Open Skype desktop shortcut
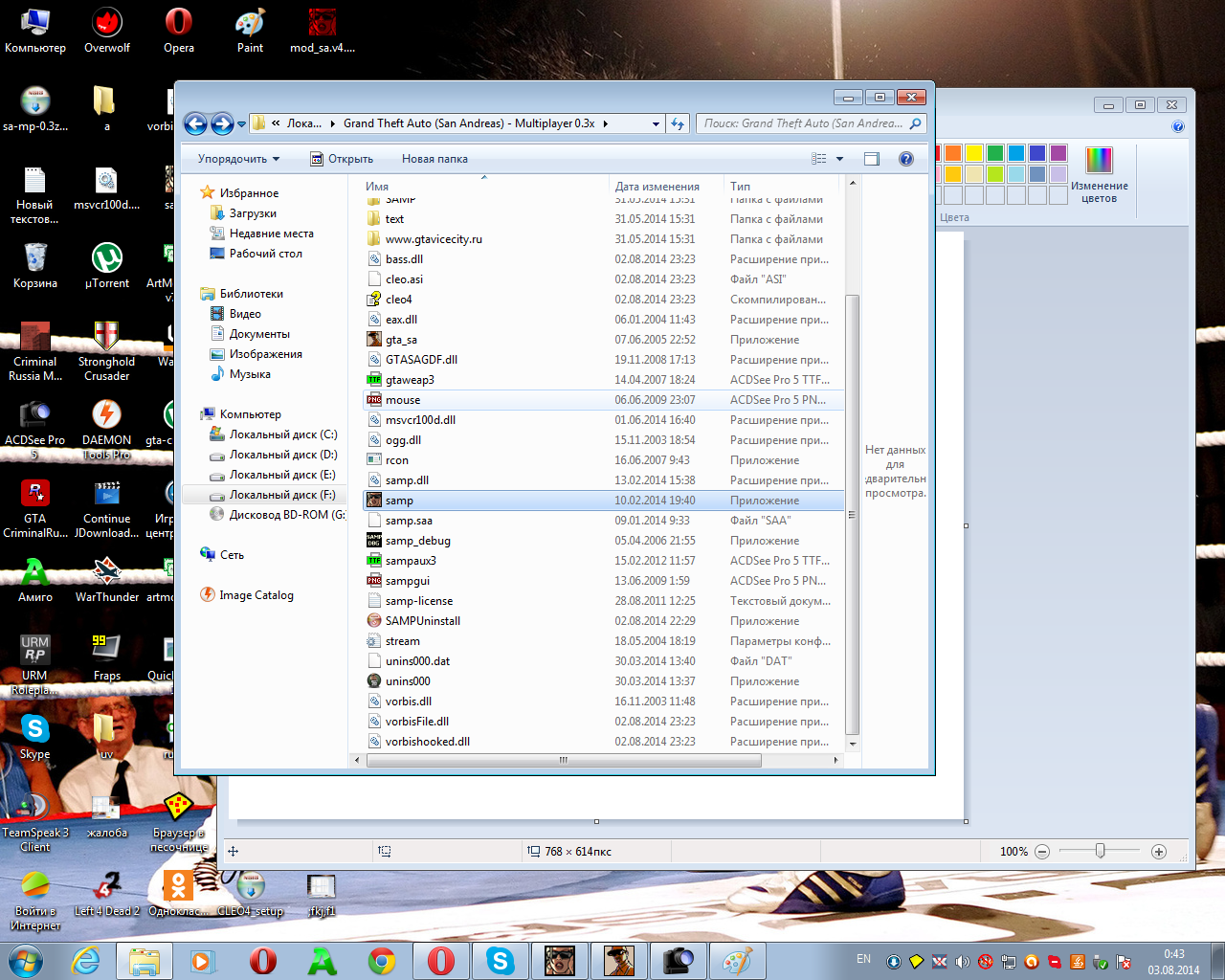 35,737
